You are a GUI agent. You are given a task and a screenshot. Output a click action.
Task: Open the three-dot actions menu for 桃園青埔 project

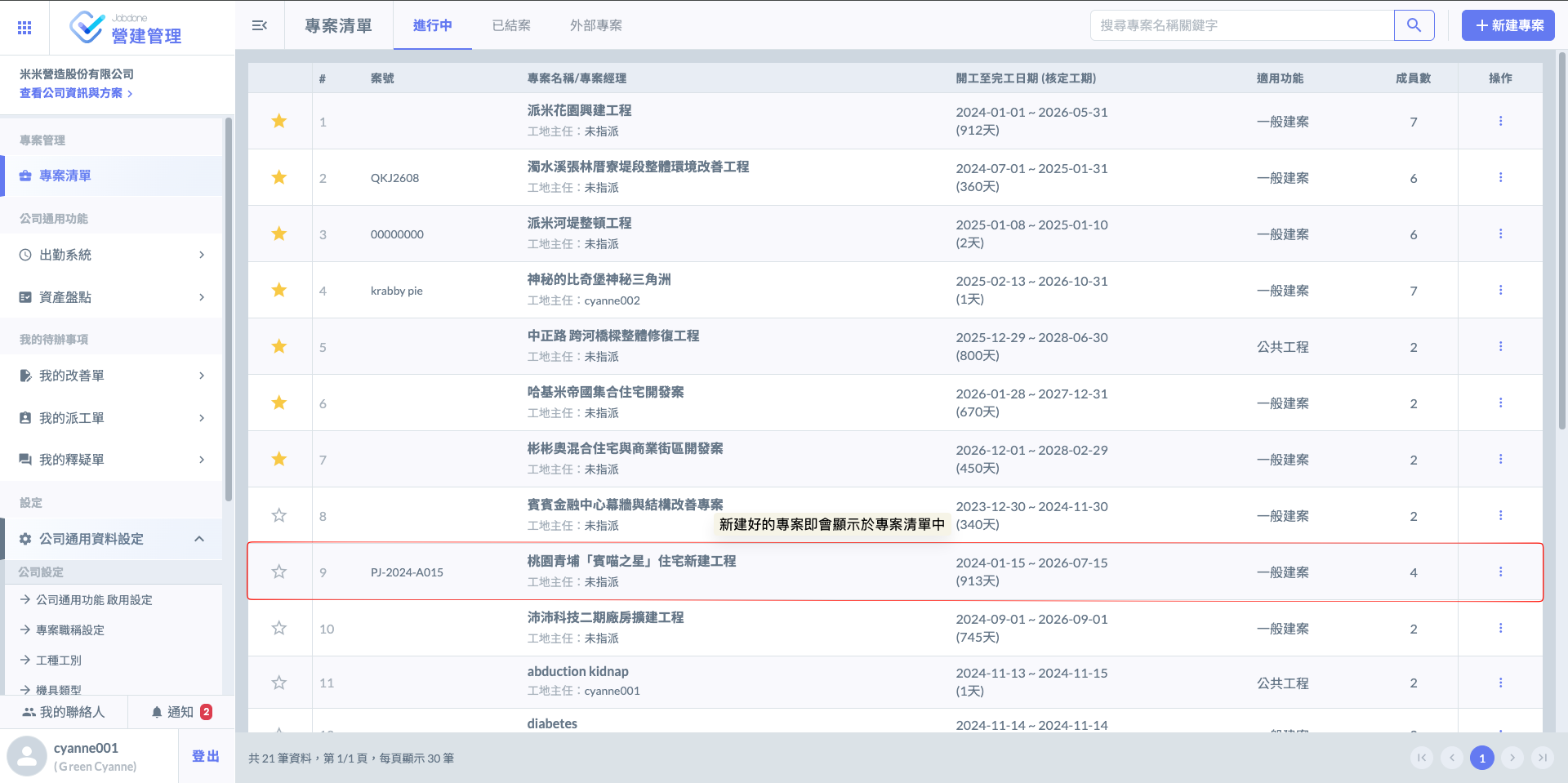tap(1500, 572)
